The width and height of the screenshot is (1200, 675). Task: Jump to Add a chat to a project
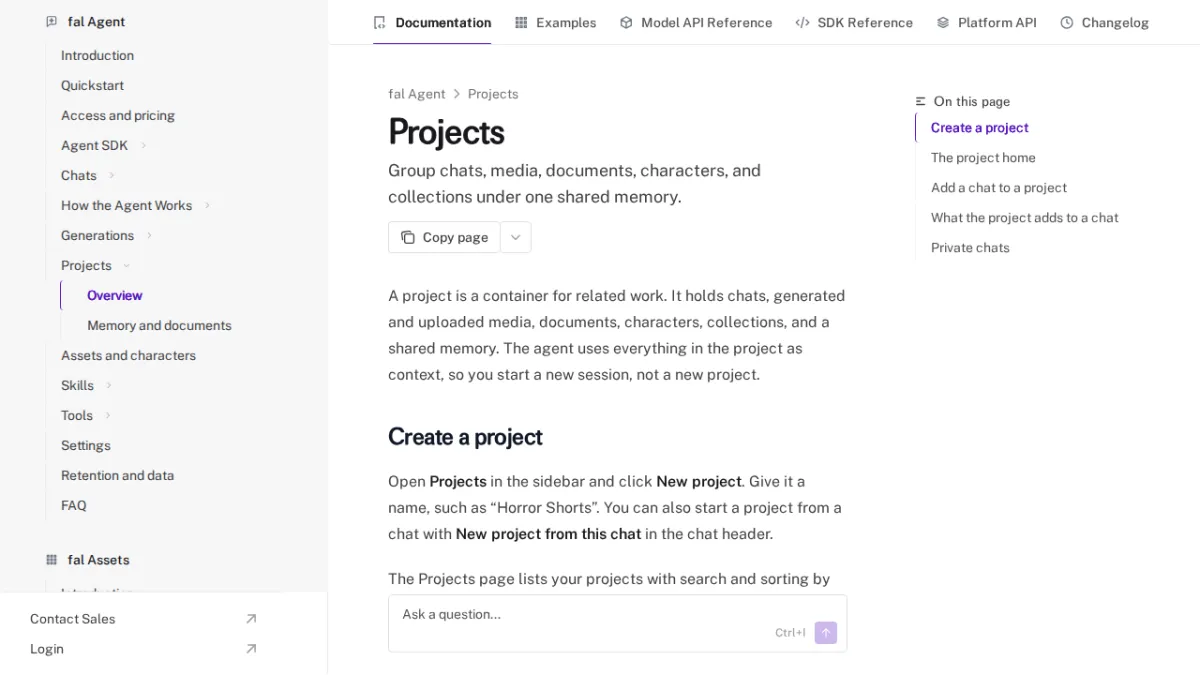tap(999, 187)
